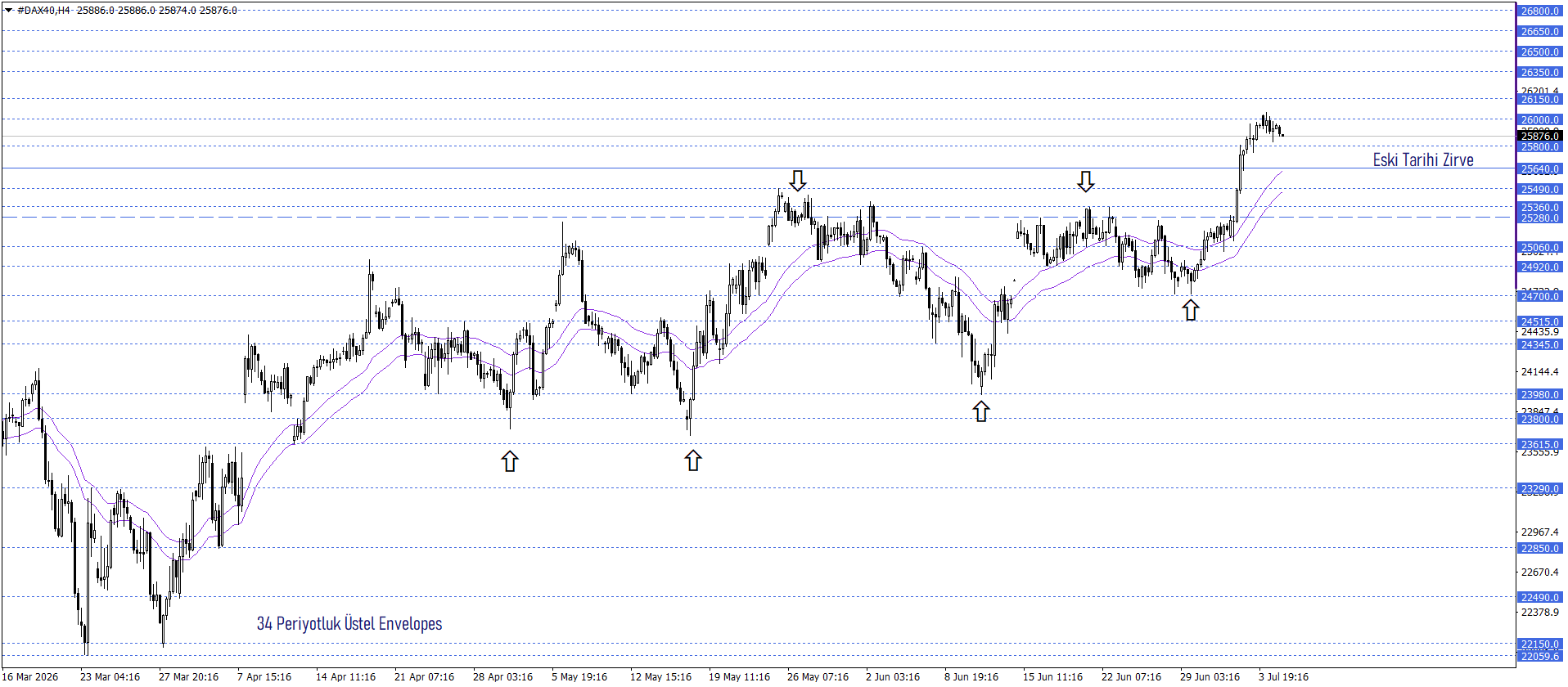Viewport: 1568px width, 687px height.
Task: Click the 22150.0 price level label
Action: click(x=1540, y=644)
